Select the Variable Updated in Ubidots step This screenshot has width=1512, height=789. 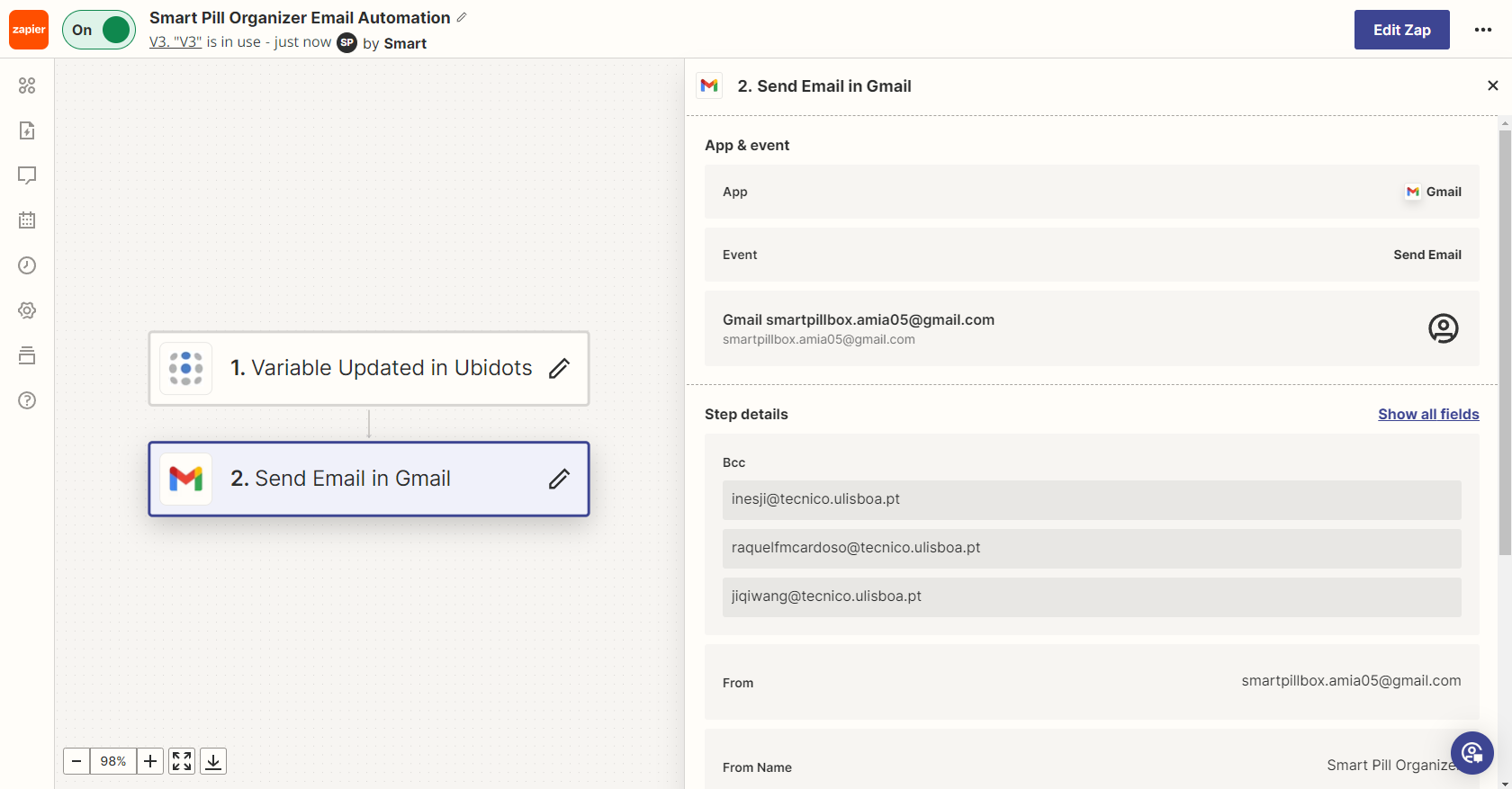[x=369, y=368]
